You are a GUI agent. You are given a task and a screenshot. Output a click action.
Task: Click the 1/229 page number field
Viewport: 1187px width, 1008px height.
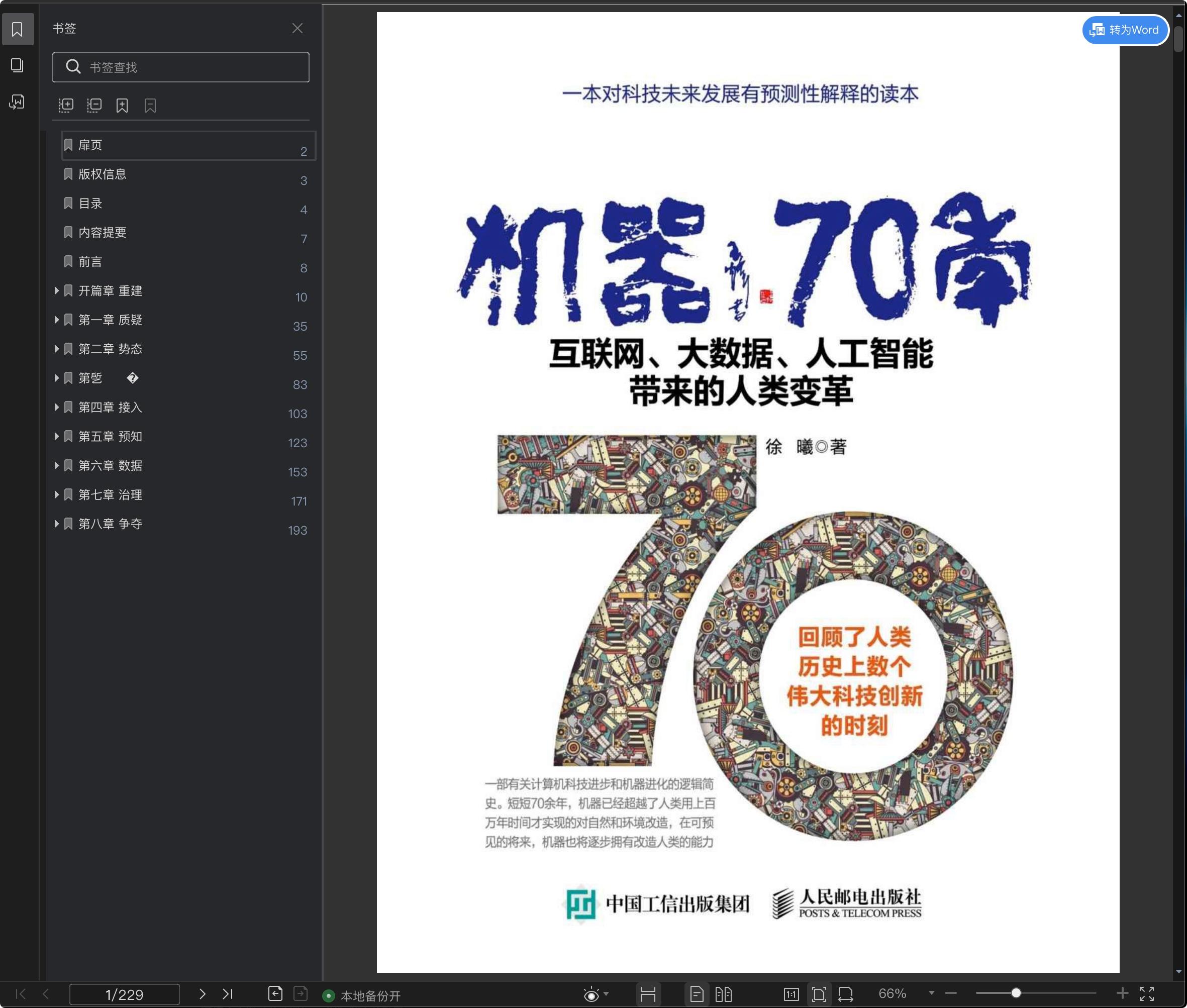[125, 994]
